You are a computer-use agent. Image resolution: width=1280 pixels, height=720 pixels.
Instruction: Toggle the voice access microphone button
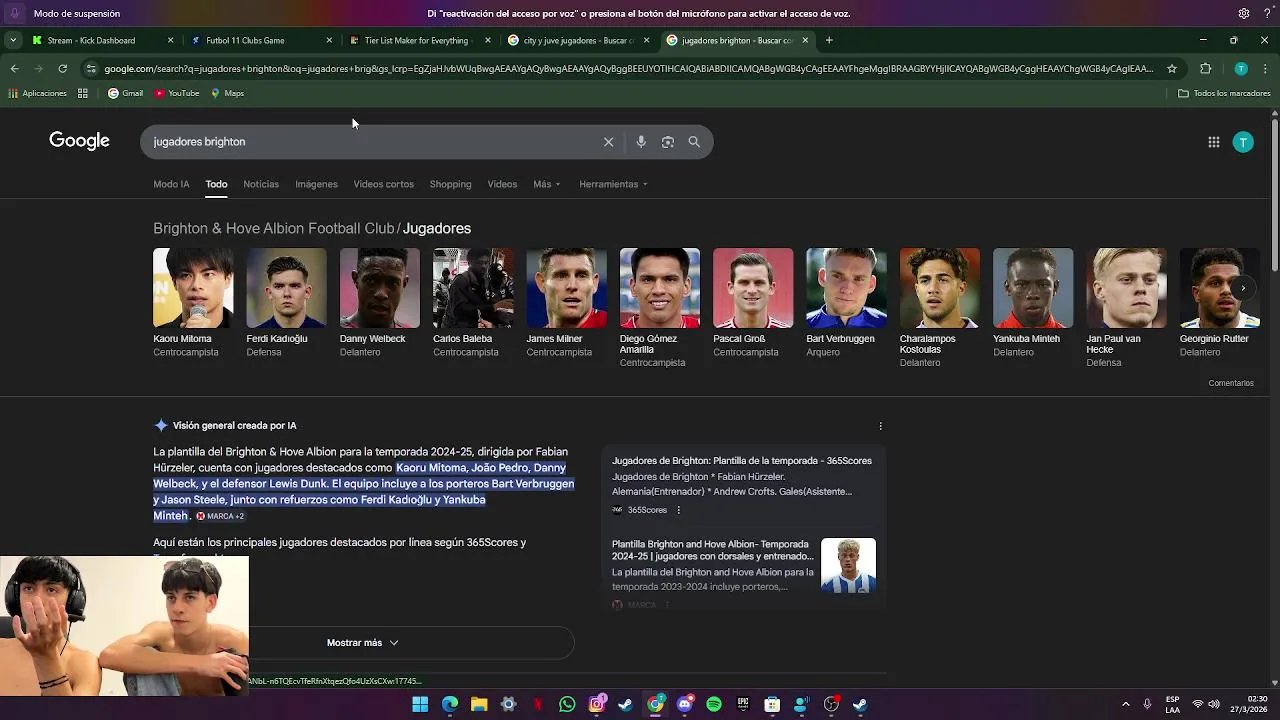tap(14, 14)
